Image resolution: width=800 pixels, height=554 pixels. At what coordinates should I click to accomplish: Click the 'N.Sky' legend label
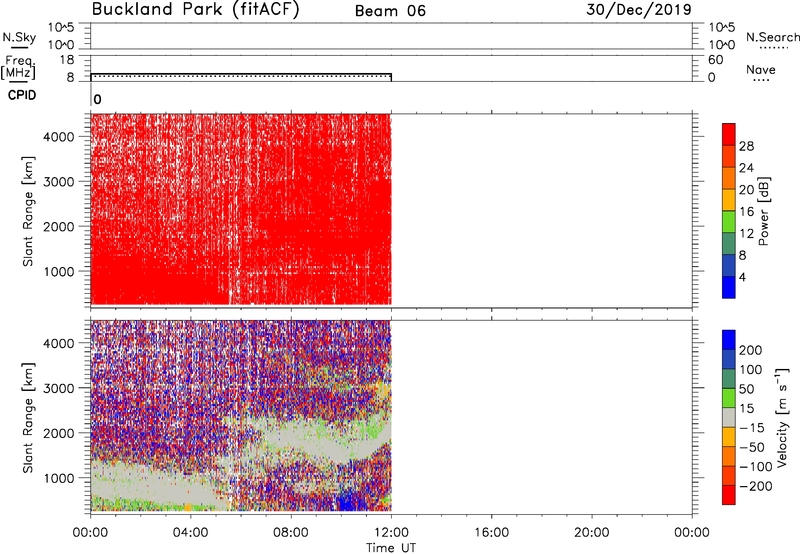coord(19,37)
